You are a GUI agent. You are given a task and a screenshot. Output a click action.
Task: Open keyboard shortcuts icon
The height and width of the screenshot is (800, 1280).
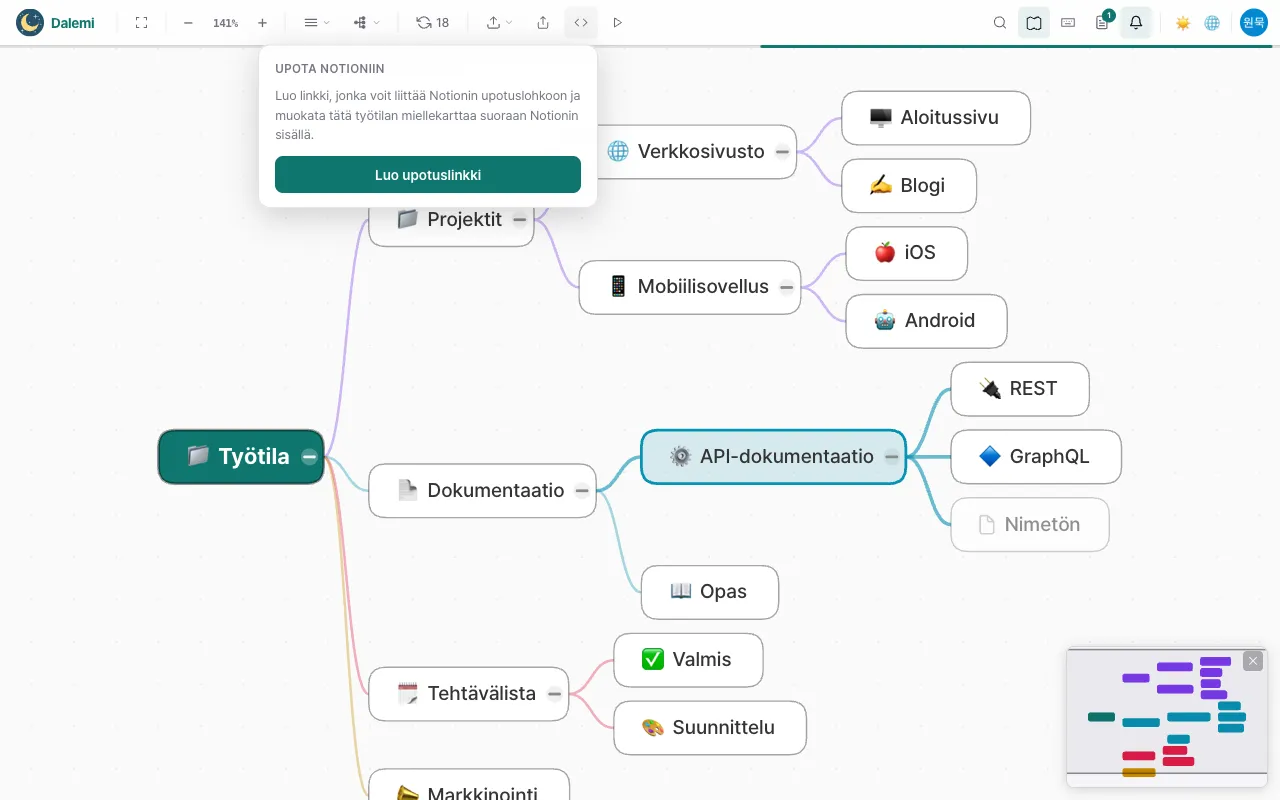1068,22
